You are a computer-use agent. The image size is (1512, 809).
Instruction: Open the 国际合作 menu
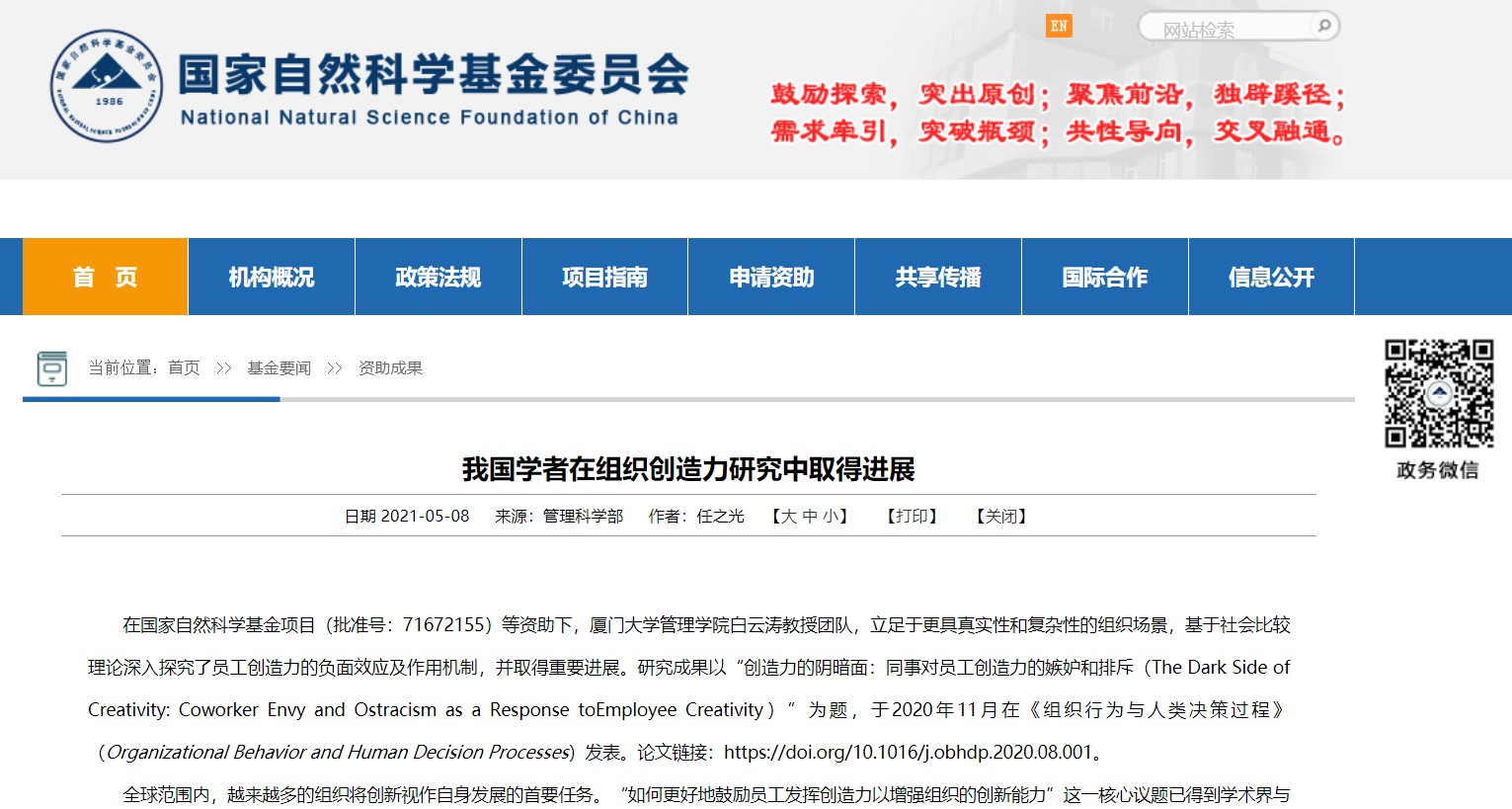[1105, 278]
